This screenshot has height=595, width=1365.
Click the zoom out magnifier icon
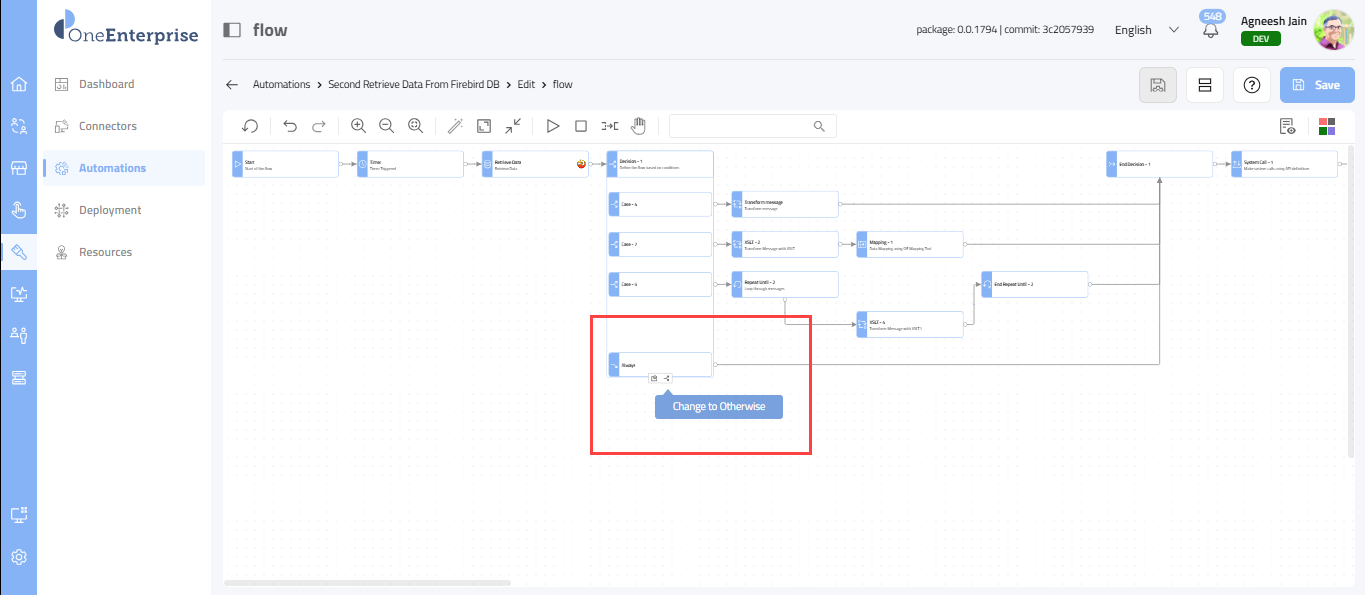coord(386,126)
